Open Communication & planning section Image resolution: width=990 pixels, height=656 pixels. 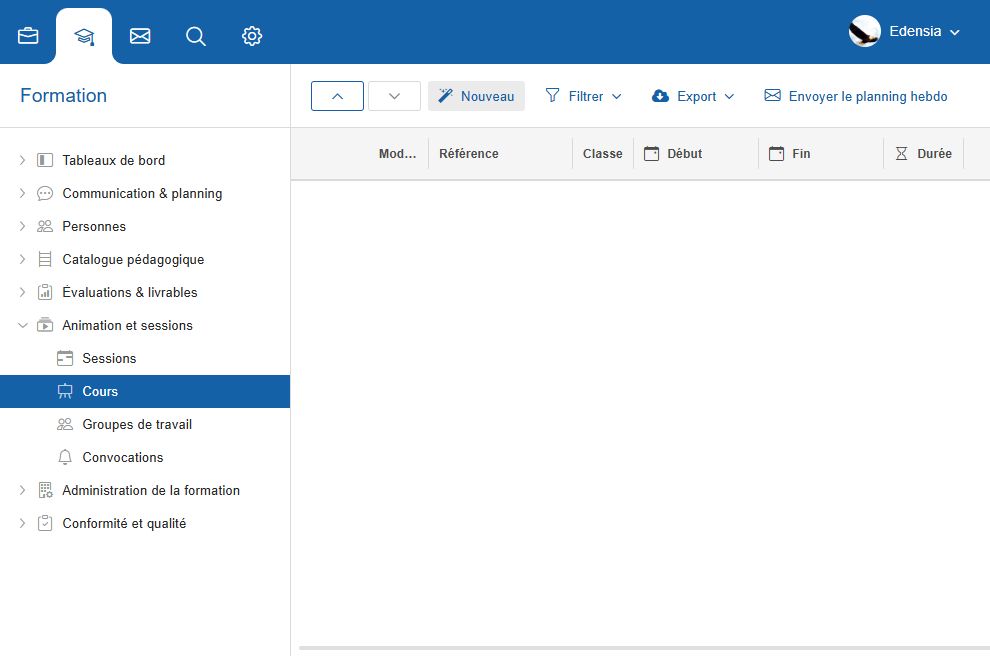pos(145,193)
